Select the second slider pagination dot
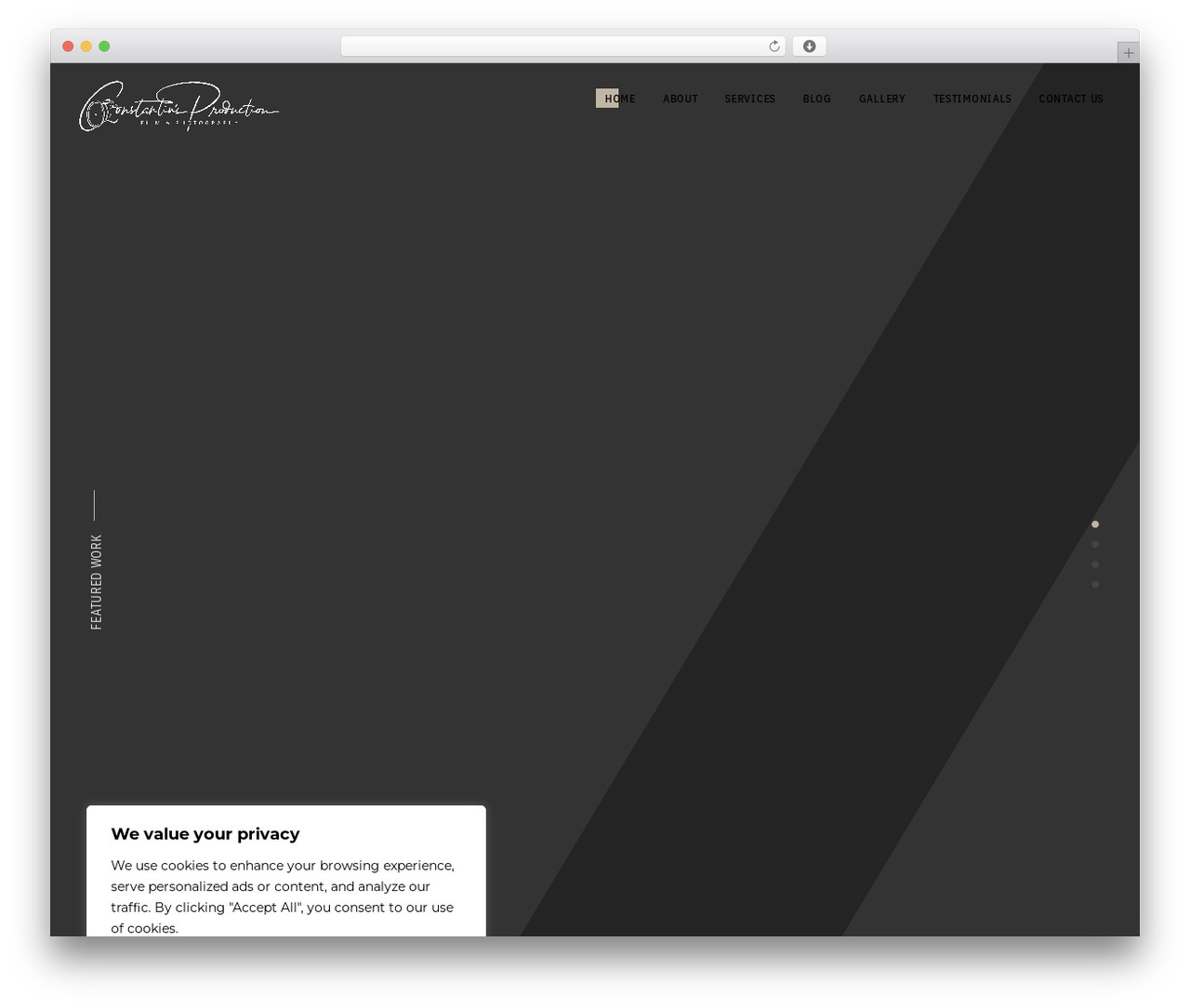This screenshot has height=1008, width=1190. (1095, 545)
